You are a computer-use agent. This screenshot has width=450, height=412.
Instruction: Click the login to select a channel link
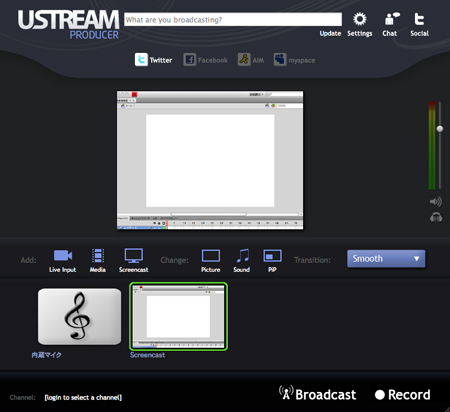tap(83, 397)
